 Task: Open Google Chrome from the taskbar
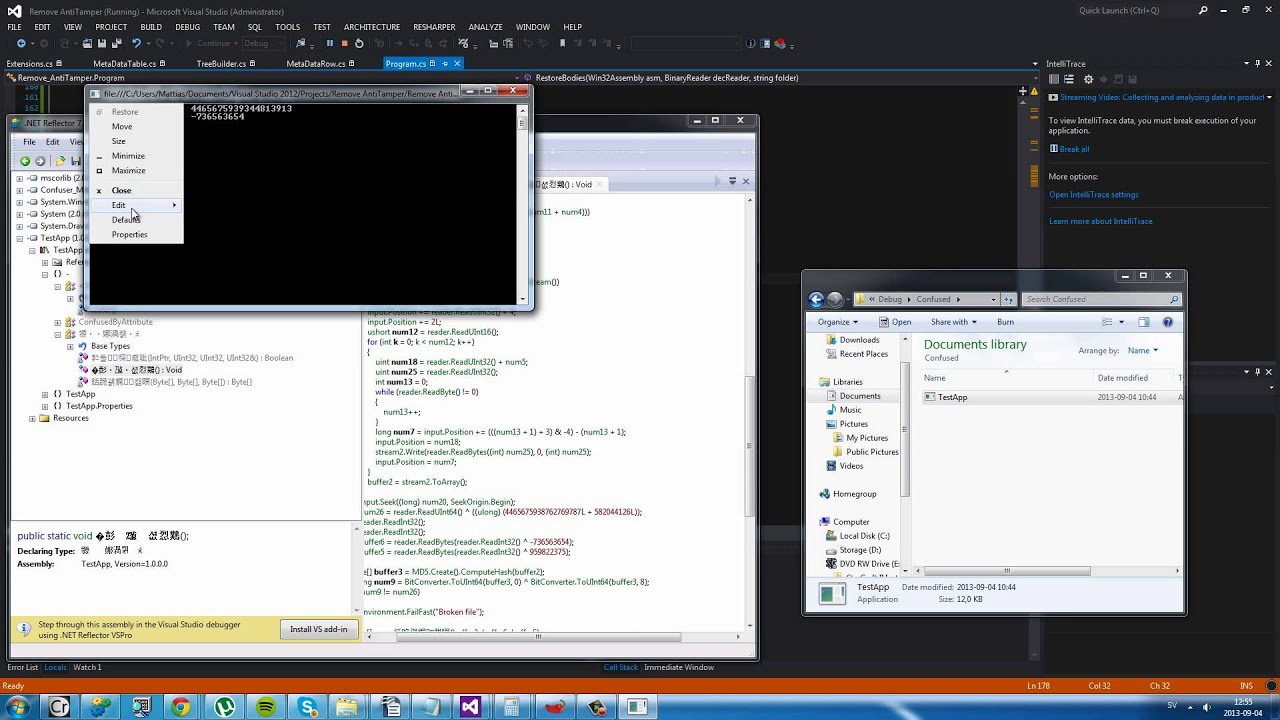181,707
